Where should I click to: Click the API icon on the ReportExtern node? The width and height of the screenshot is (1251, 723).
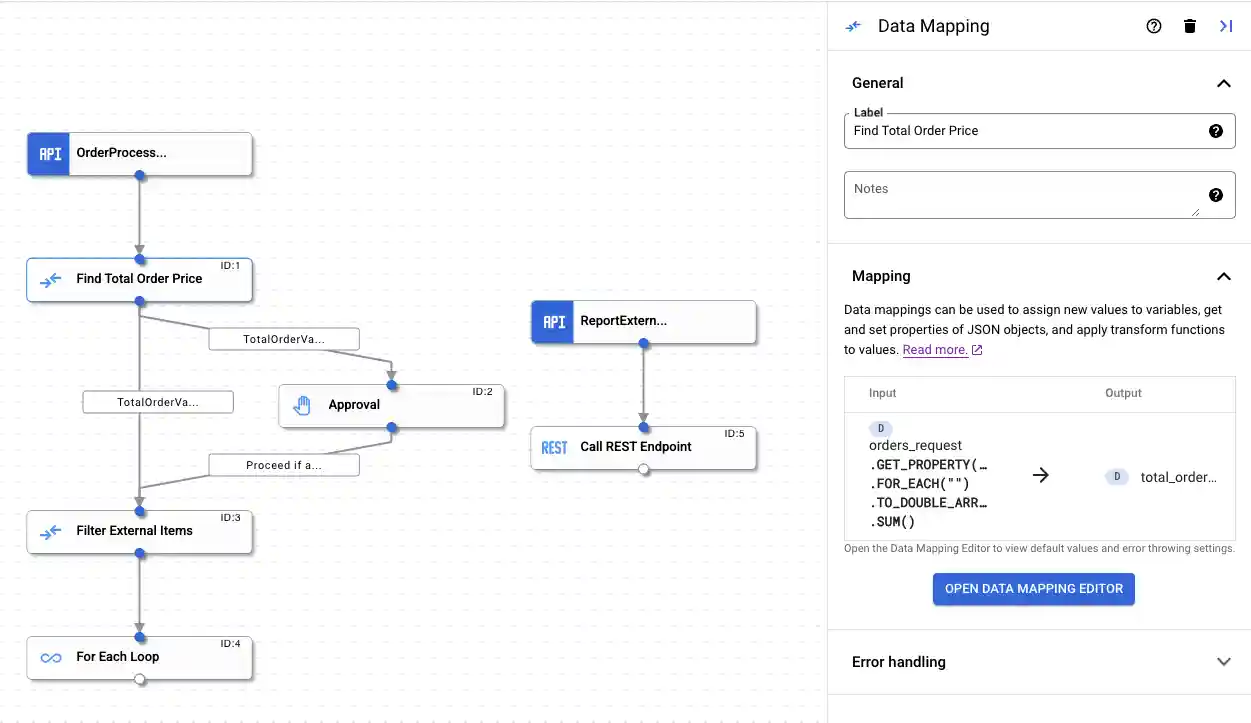pos(553,321)
